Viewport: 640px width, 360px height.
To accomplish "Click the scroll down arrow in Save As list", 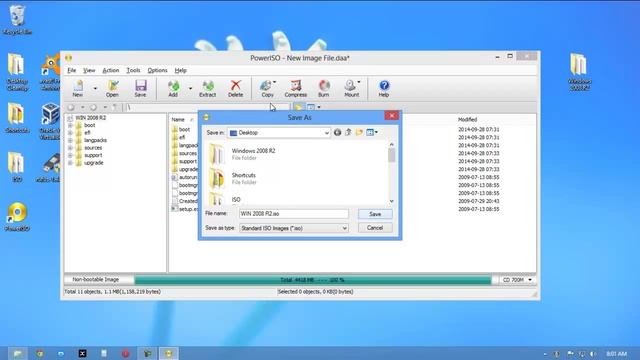I will tap(392, 201).
